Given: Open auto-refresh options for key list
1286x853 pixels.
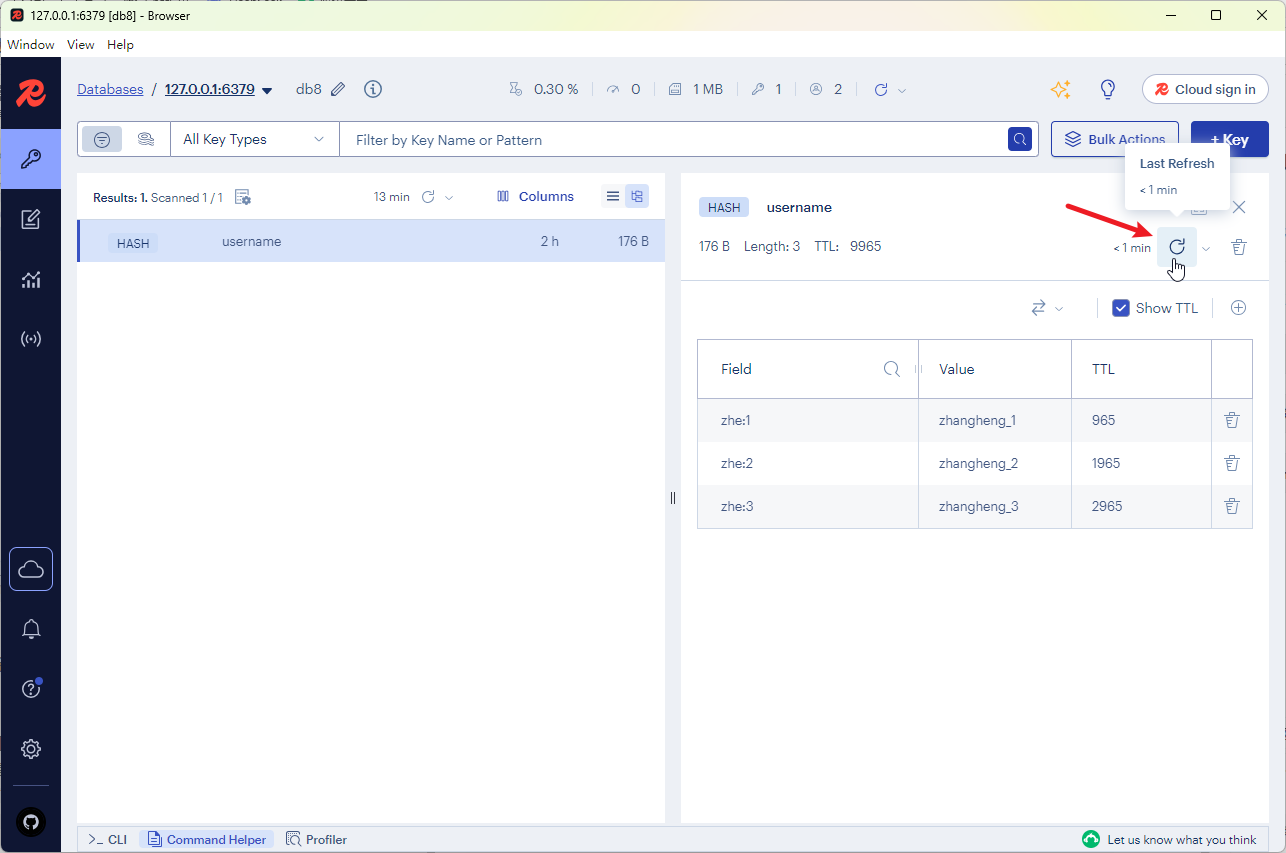Looking at the screenshot, I should tap(449, 197).
